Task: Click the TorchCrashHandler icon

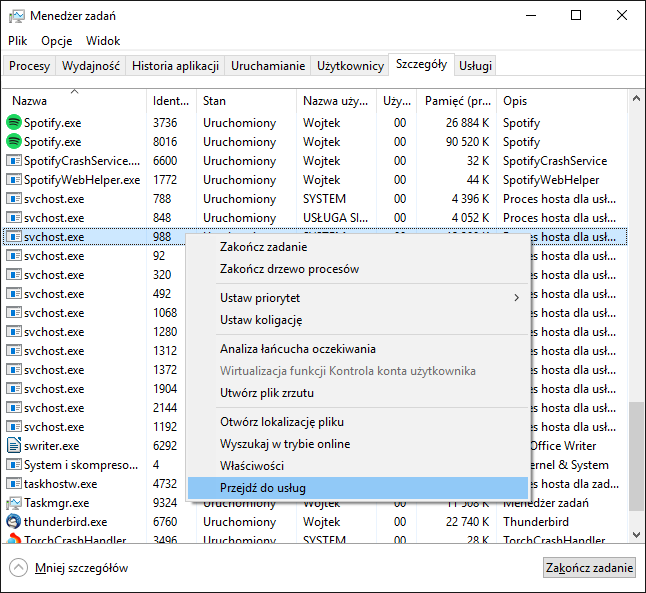Action: point(14,540)
